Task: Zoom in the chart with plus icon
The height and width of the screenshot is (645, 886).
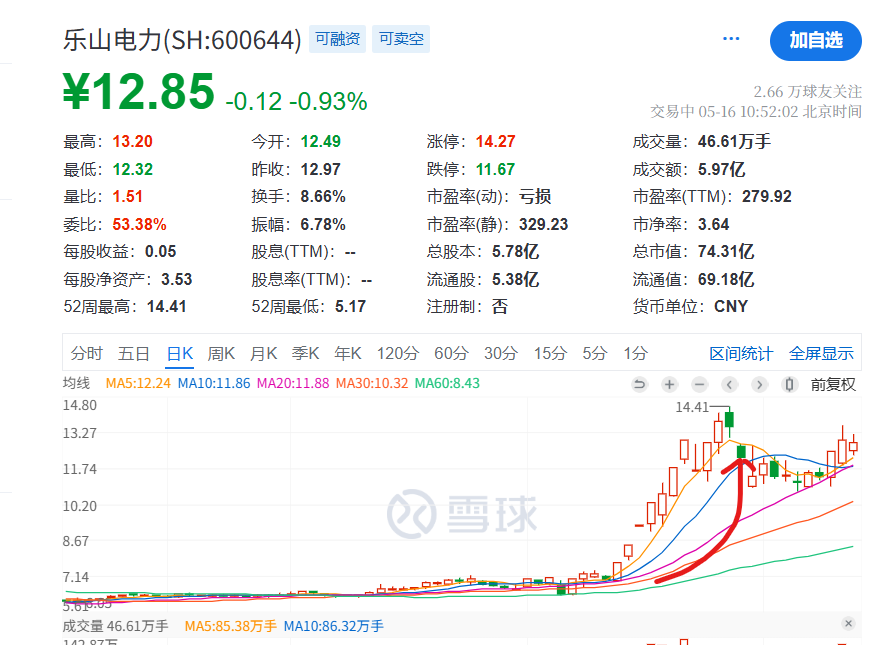Action: tap(669, 385)
